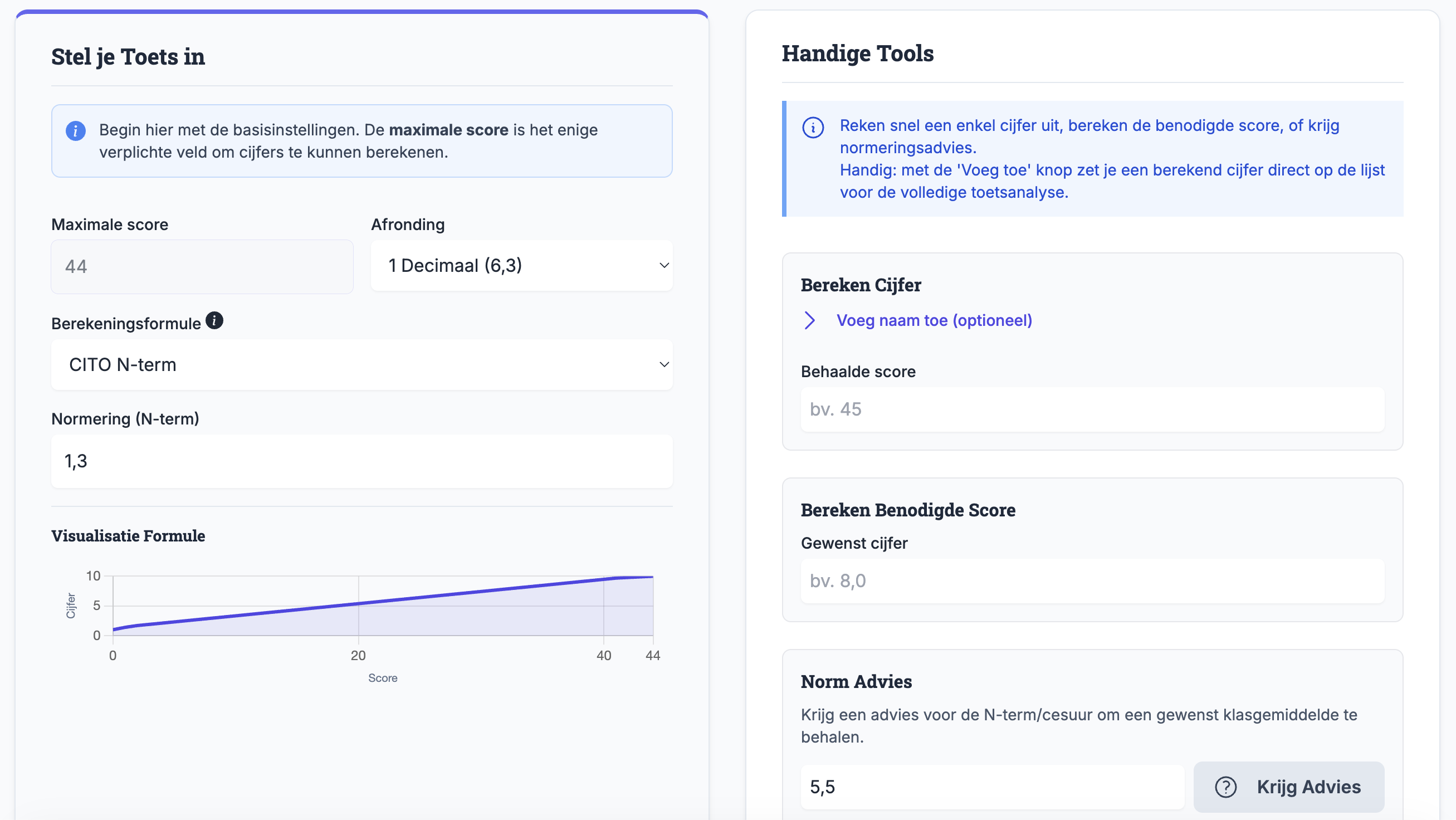Click the Bereken Benodigde Score title
This screenshot has height=820, width=1456.
(x=908, y=510)
